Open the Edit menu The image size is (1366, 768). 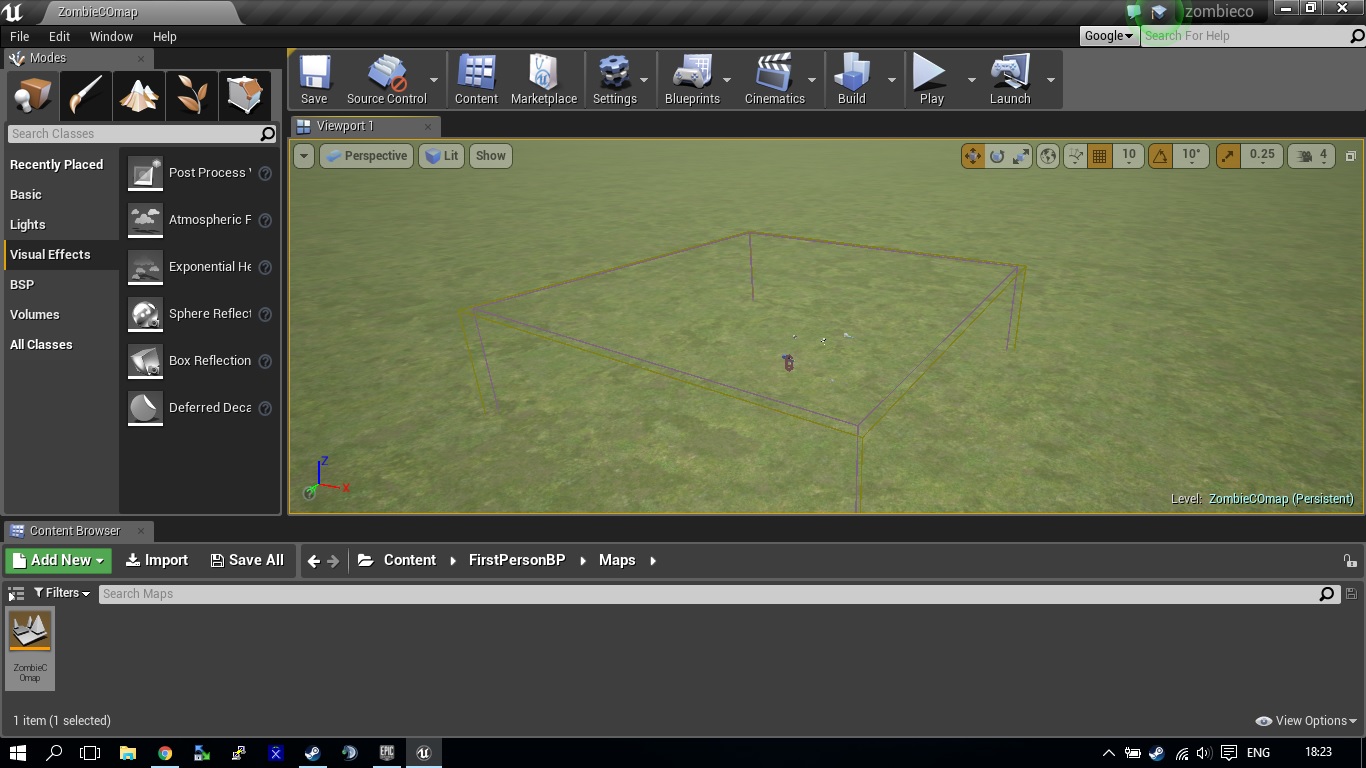[x=59, y=36]
